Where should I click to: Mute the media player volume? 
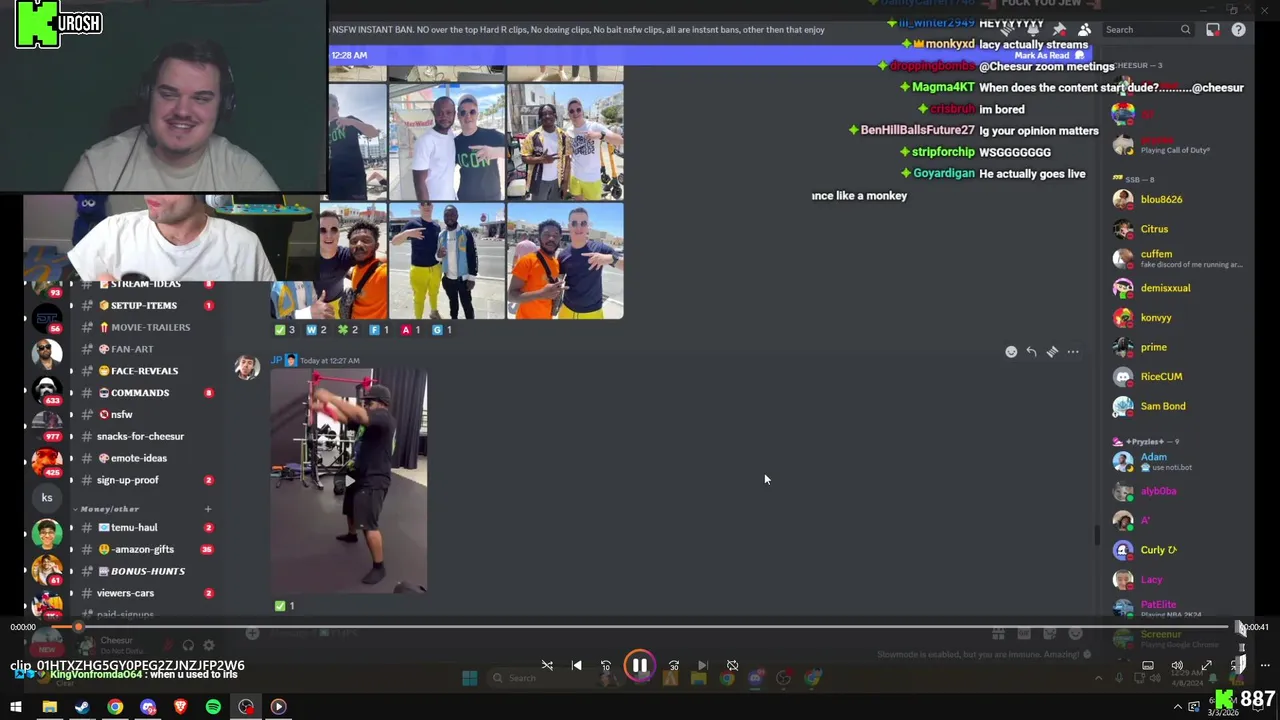(x=1177, y=665)
